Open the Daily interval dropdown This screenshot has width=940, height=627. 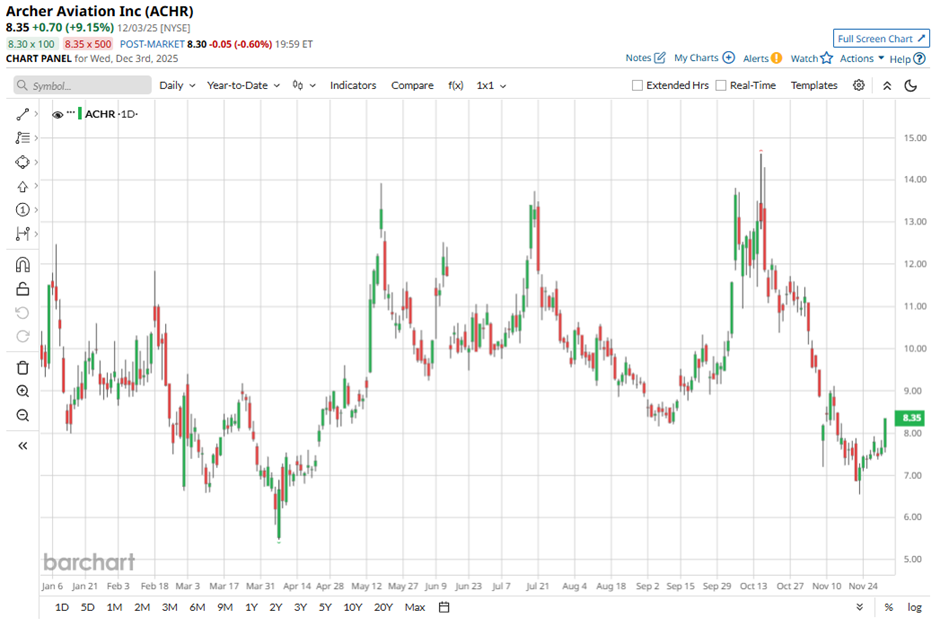[177, 85]
